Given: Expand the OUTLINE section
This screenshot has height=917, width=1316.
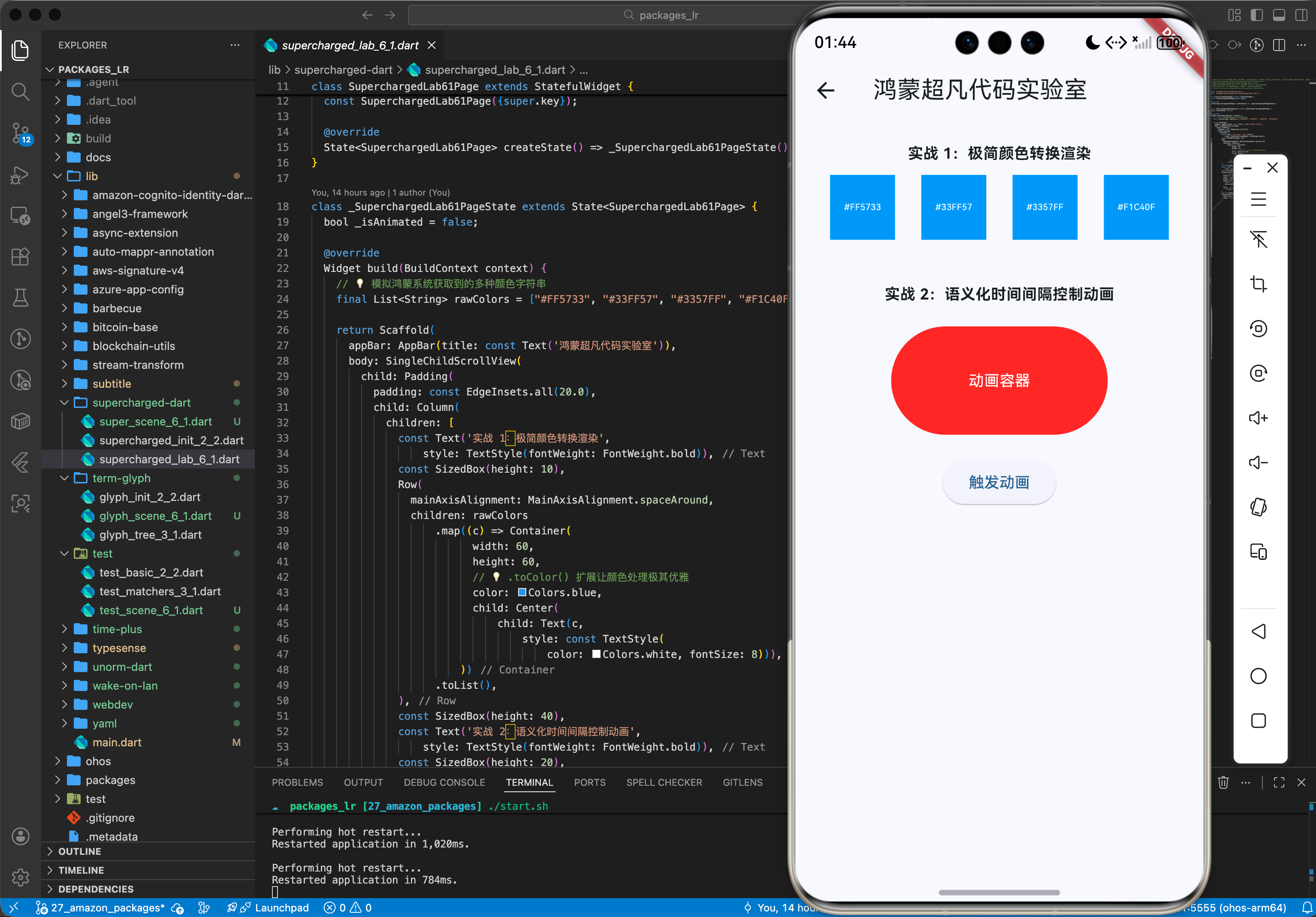Looking at the screenshot, I should pos(80,851).
